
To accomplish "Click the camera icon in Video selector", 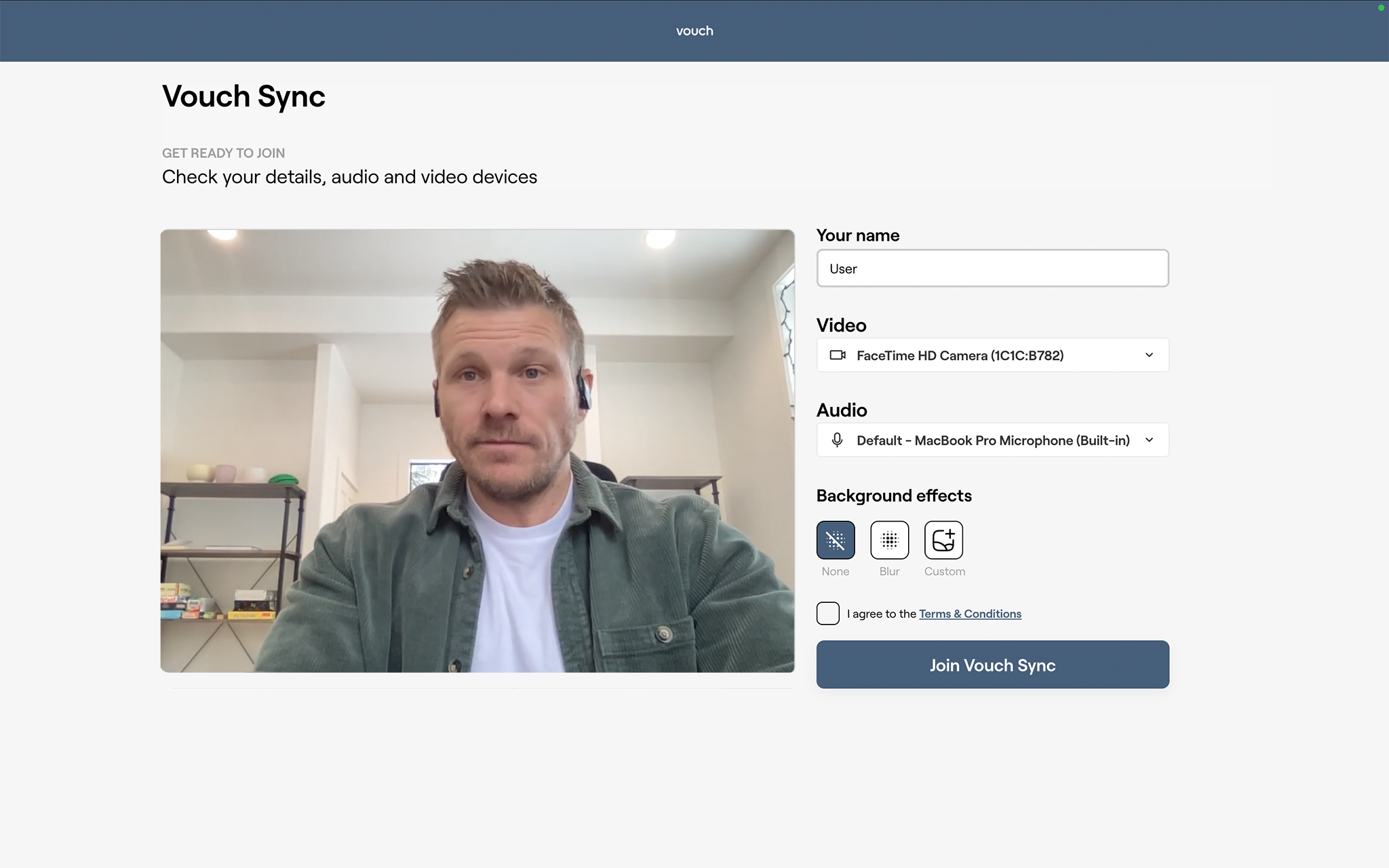I will [838, 355].
